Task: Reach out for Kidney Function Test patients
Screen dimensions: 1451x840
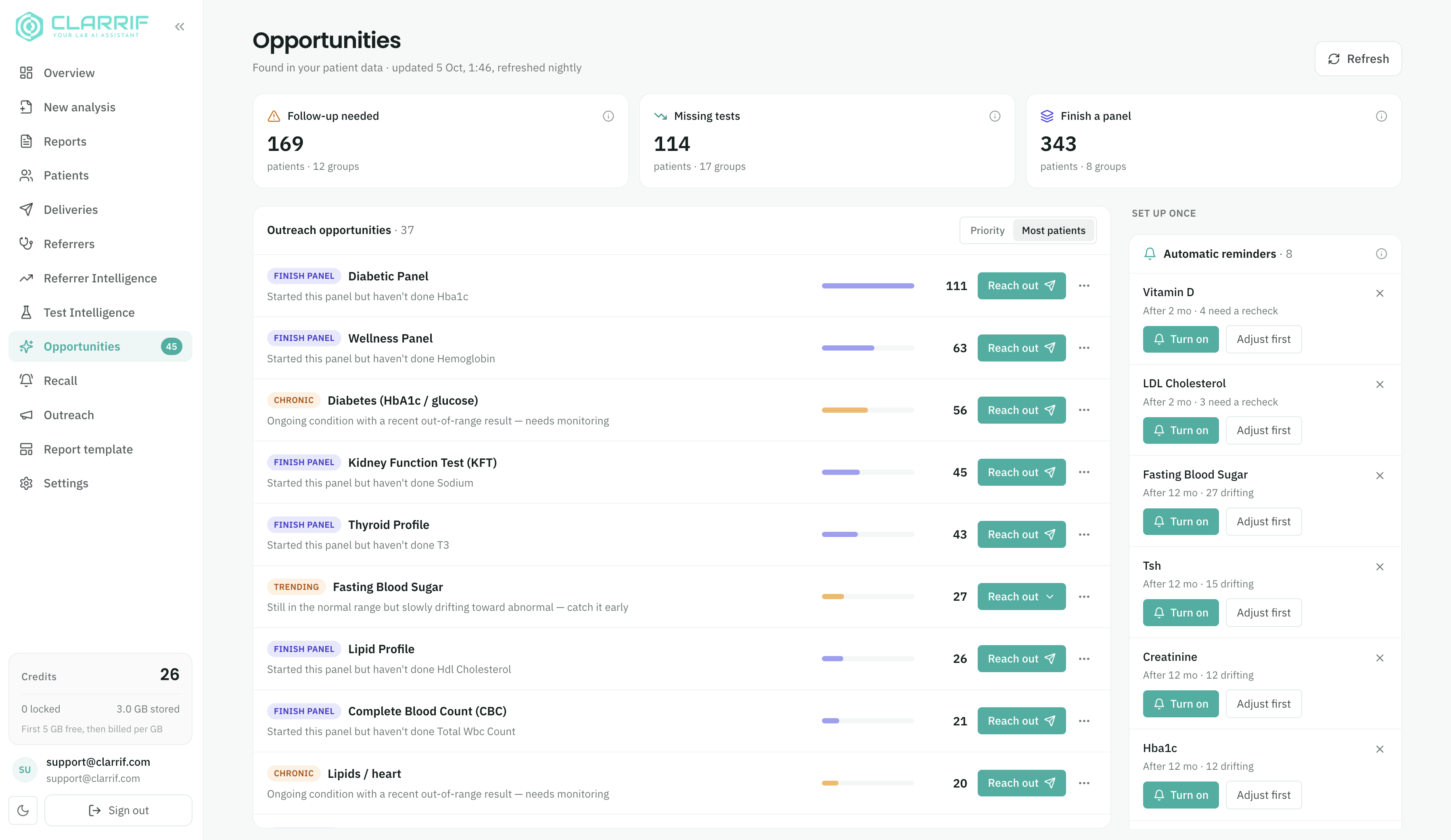Action: [1021, 472]
